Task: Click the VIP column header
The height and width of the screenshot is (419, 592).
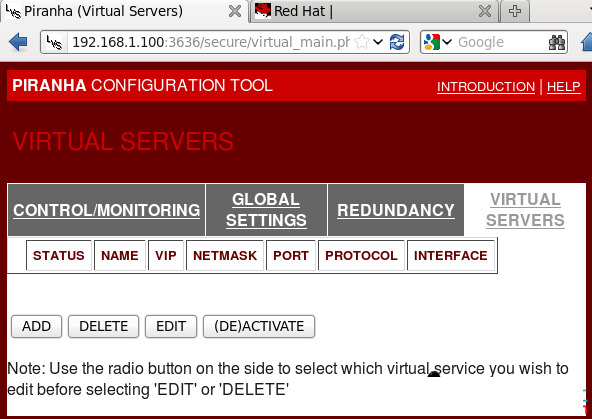Action: (x=166, y=256)
